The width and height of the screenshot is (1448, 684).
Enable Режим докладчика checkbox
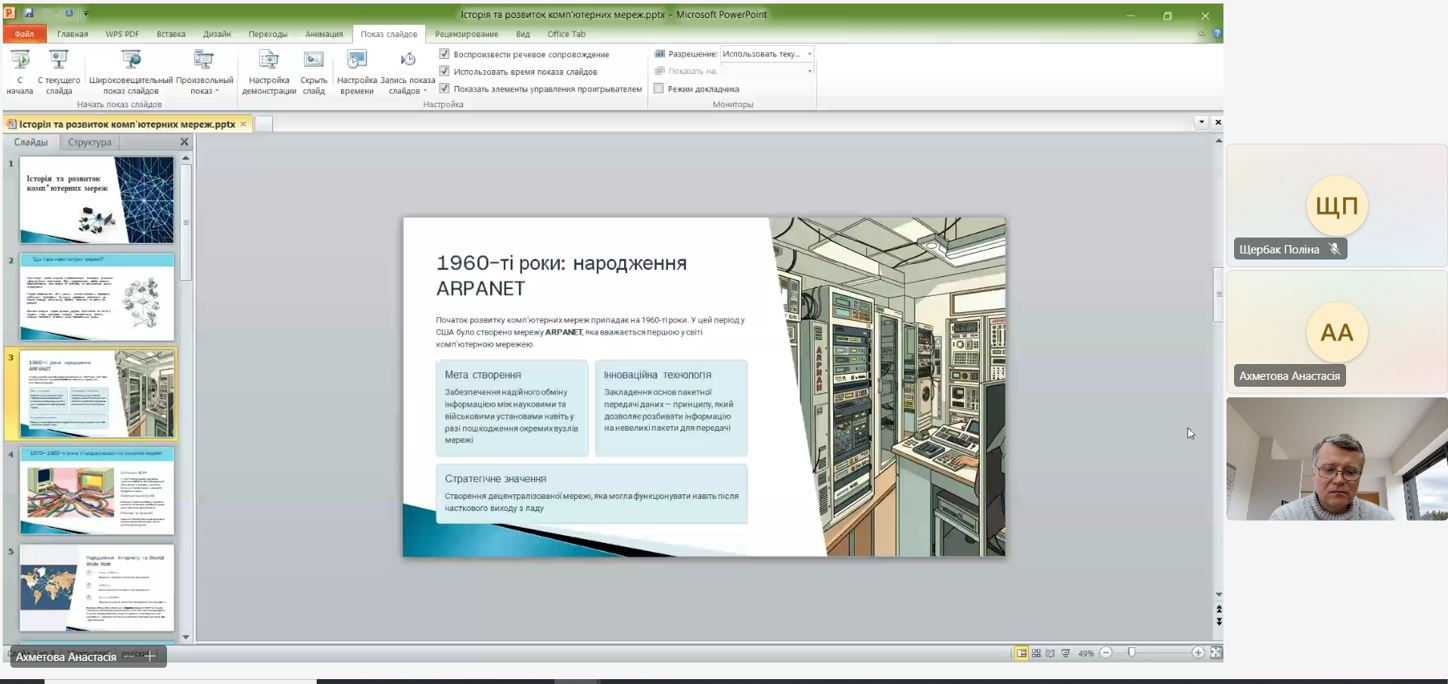pos(659,89)
